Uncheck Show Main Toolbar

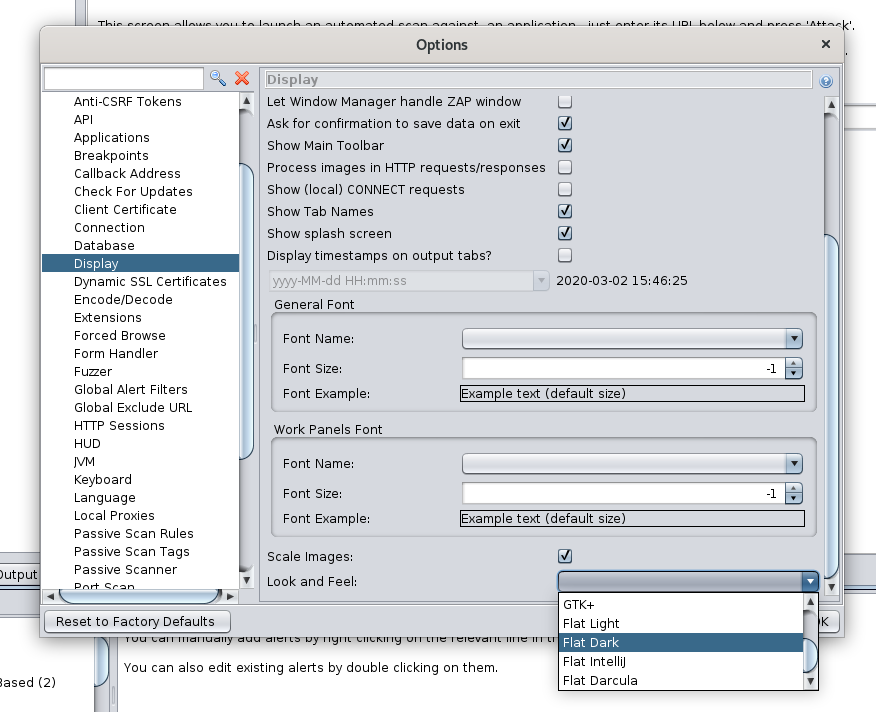tap(565, 145)
